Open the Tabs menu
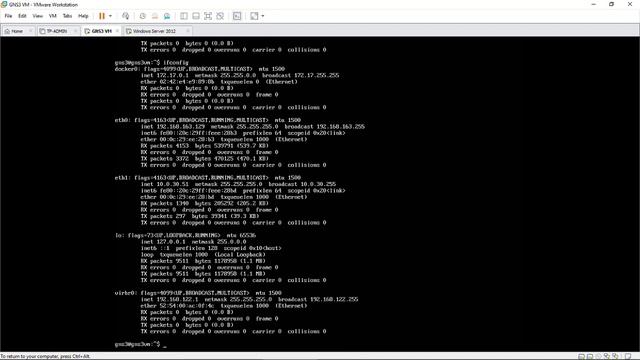The width and height of the screenshot is (640, 360). (x=67, y=16)
